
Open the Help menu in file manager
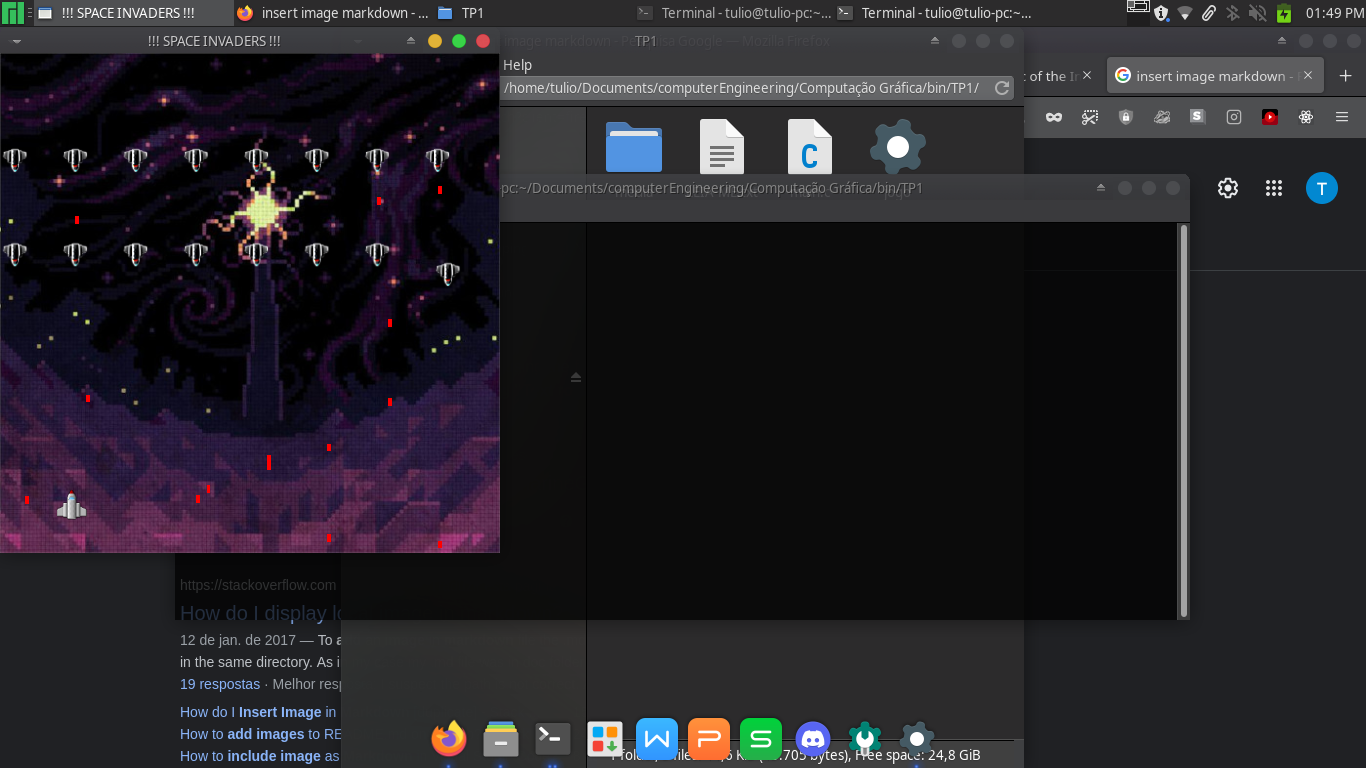[x=517, y=65]
